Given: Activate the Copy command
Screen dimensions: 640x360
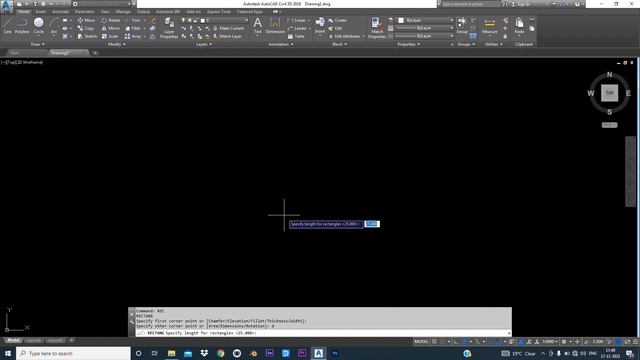Looking at the screenshot, I should [86, 28].
